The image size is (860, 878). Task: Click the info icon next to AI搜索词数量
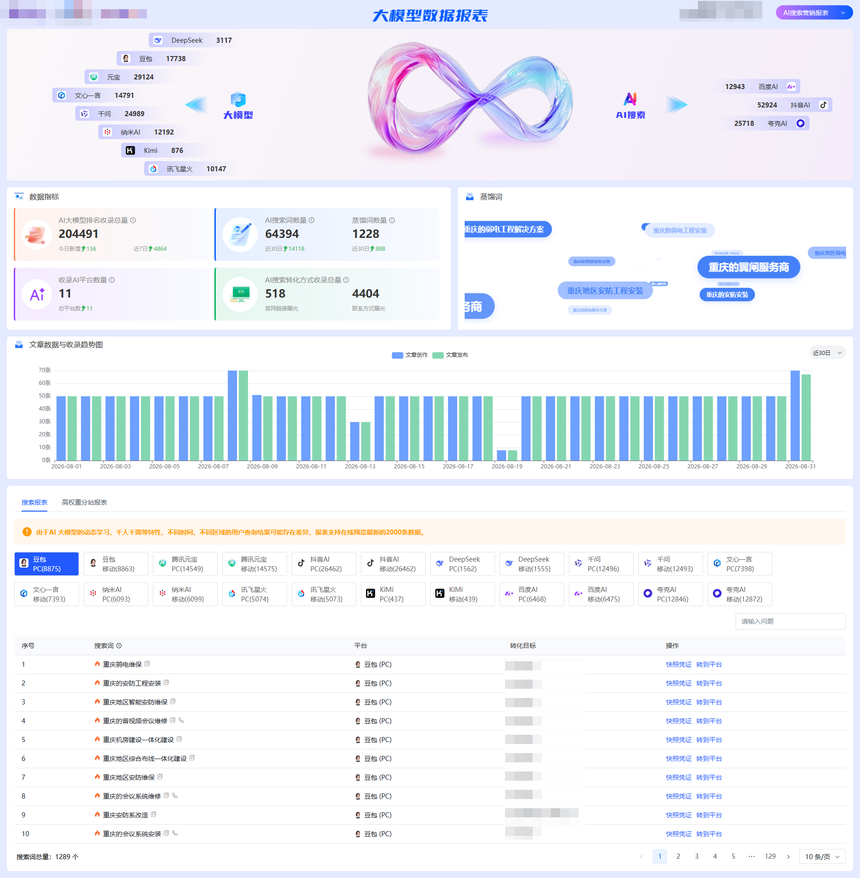312,220
